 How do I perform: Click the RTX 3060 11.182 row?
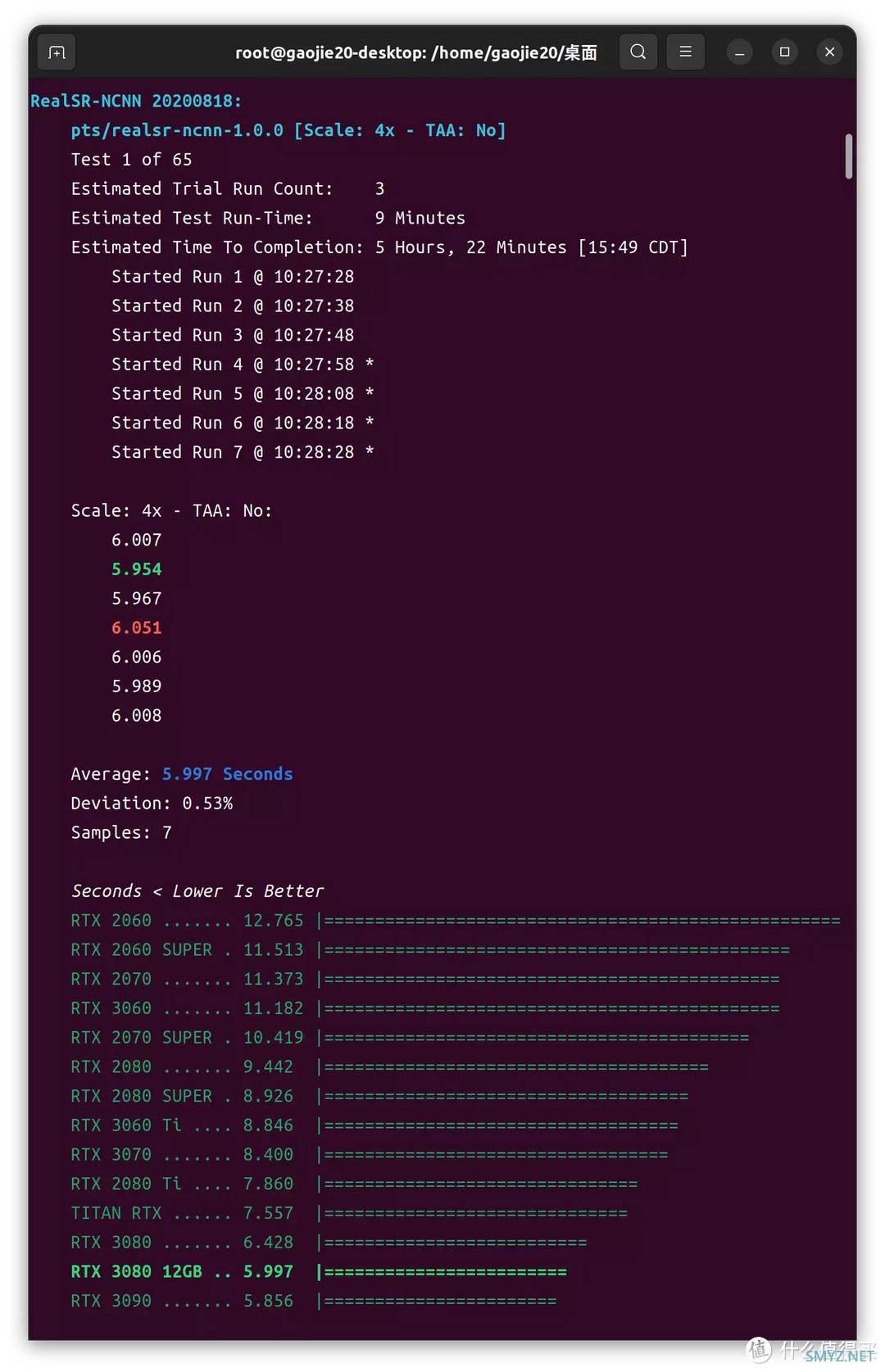pos(425,1008)
